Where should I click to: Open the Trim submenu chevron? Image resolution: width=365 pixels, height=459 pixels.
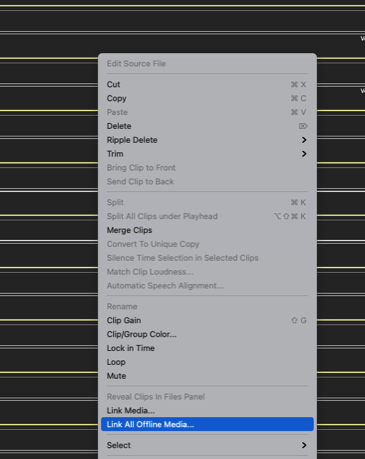[304, 154]
